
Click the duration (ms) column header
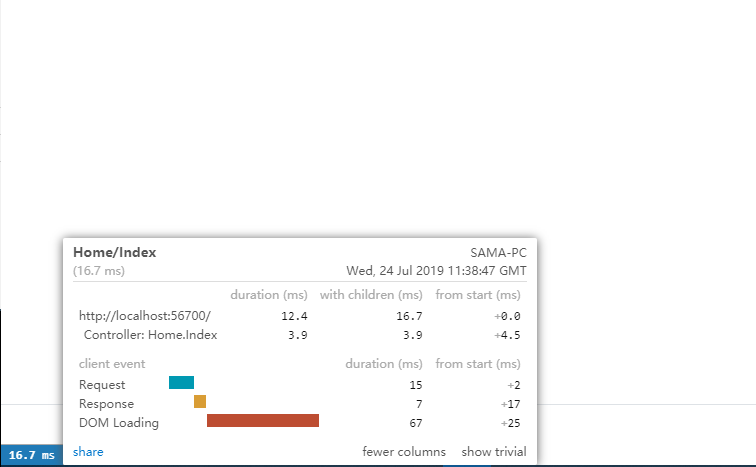tap(269, 295)
